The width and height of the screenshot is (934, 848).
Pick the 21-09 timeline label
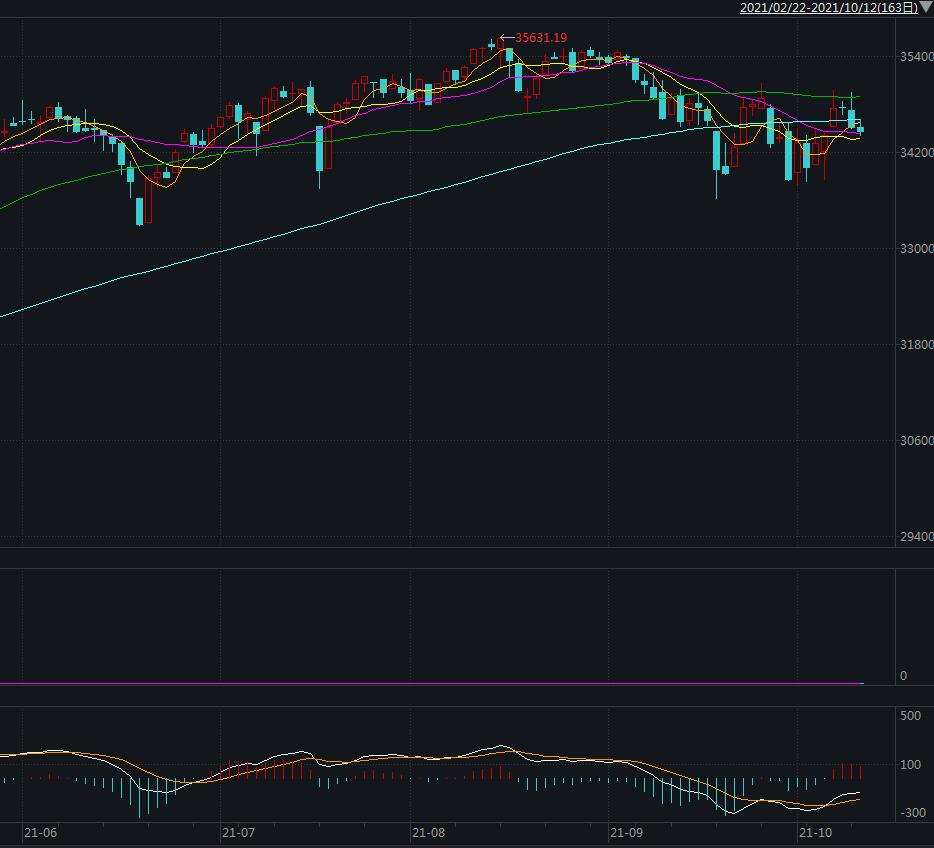[626, 832]
